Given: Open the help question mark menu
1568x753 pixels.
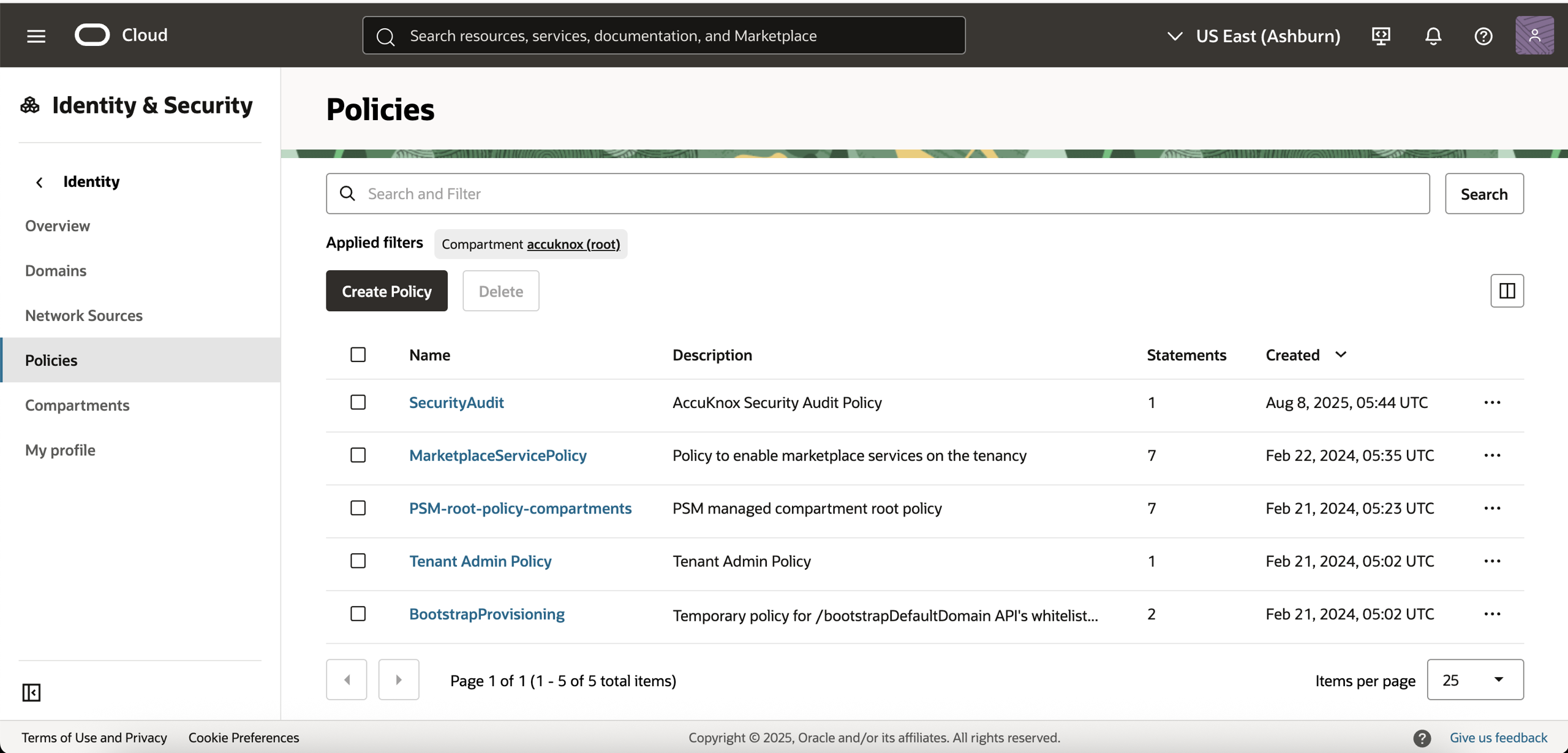Looking at the screenshot, I should click(1483, 36).
